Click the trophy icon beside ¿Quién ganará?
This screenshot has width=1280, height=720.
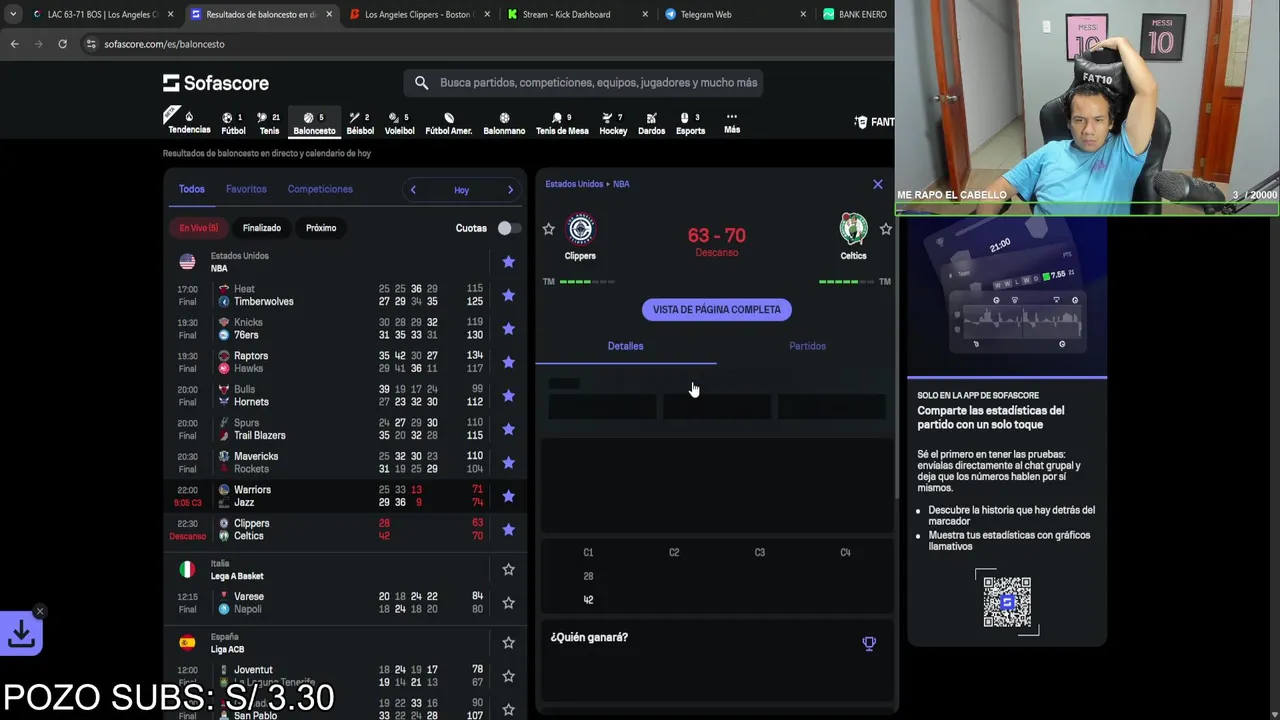(x=869, y=643)
